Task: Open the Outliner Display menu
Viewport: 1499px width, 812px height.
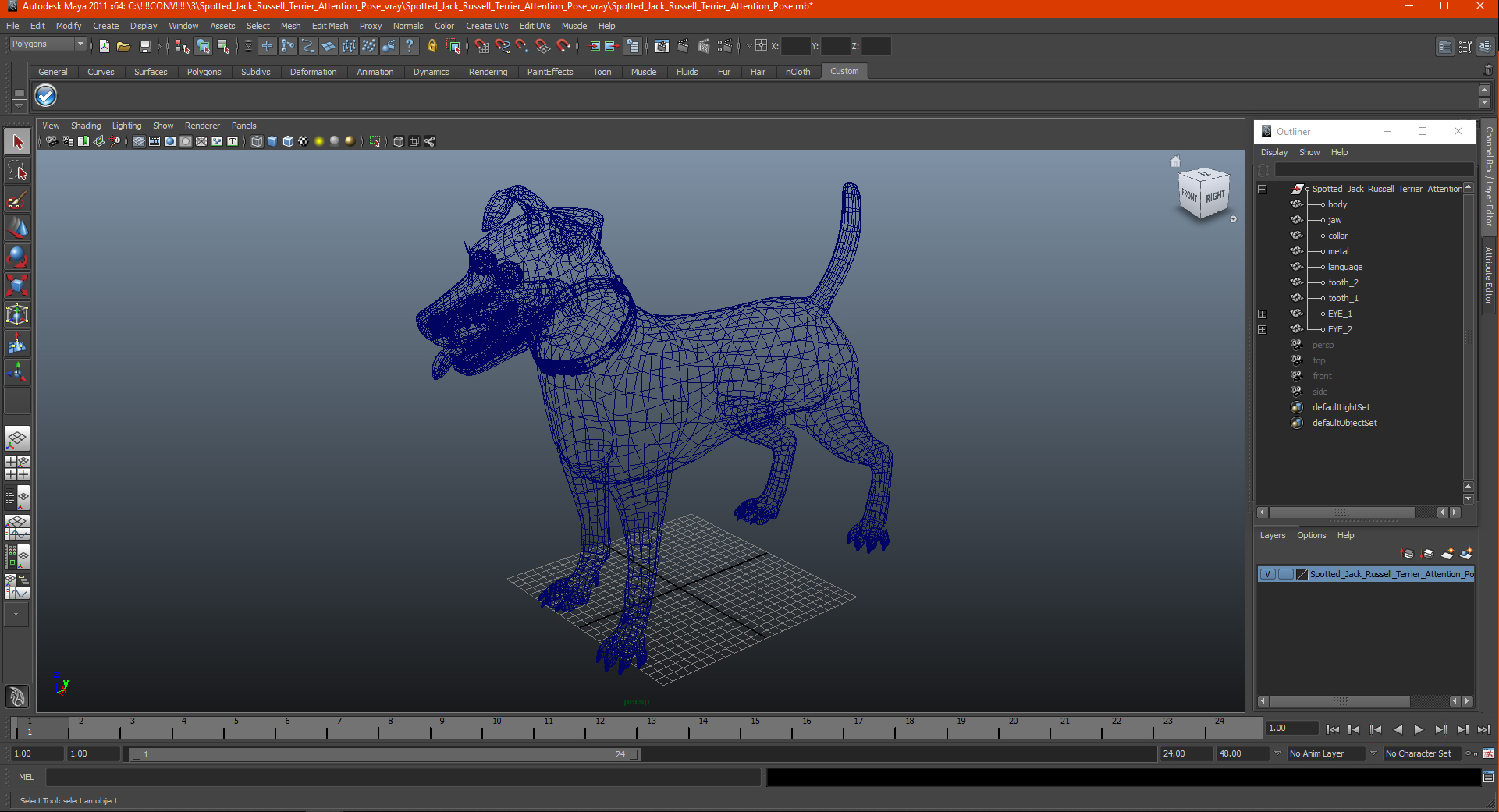Action: (x=1274, y=152)
